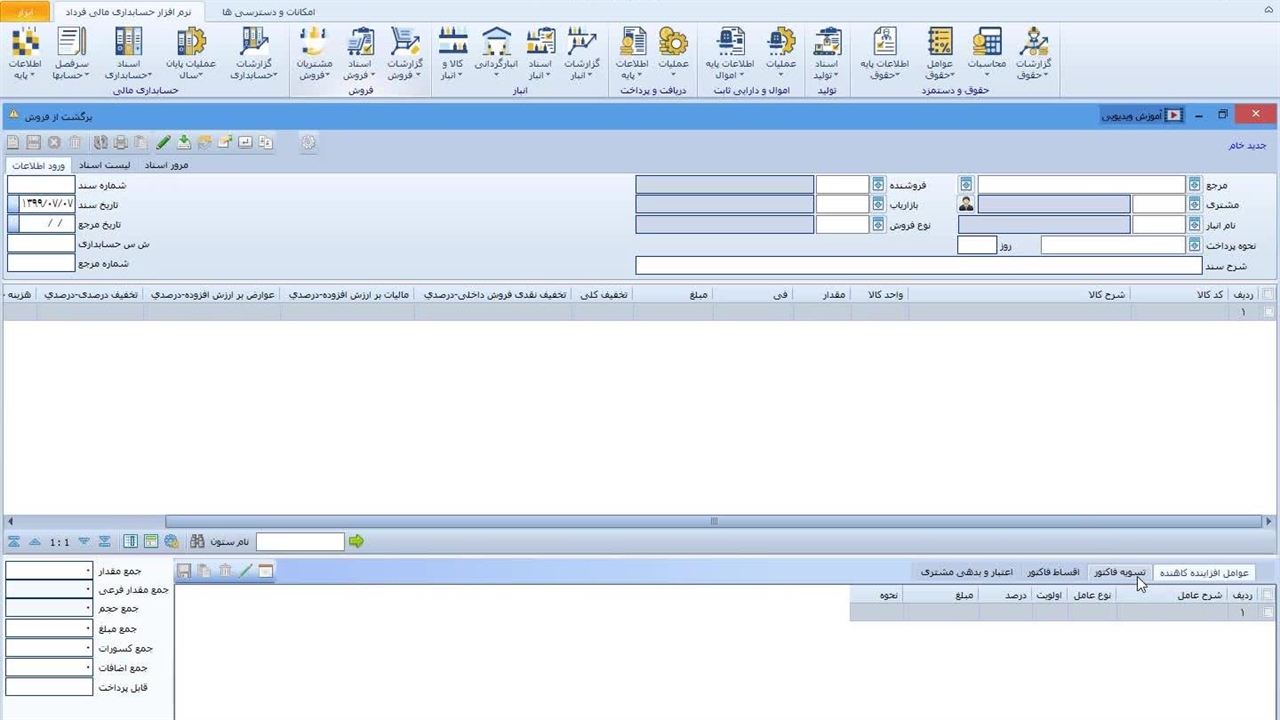Check the first row checkbox in items grid
1280x720 pixels.
pos(1269,312)
